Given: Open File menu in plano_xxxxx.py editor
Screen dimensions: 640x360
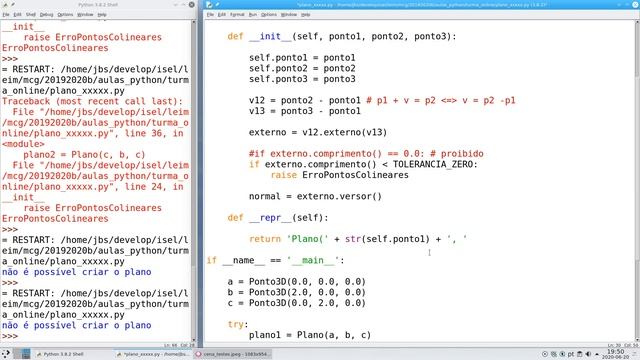Looking at the screenshot, I should 210,15.
